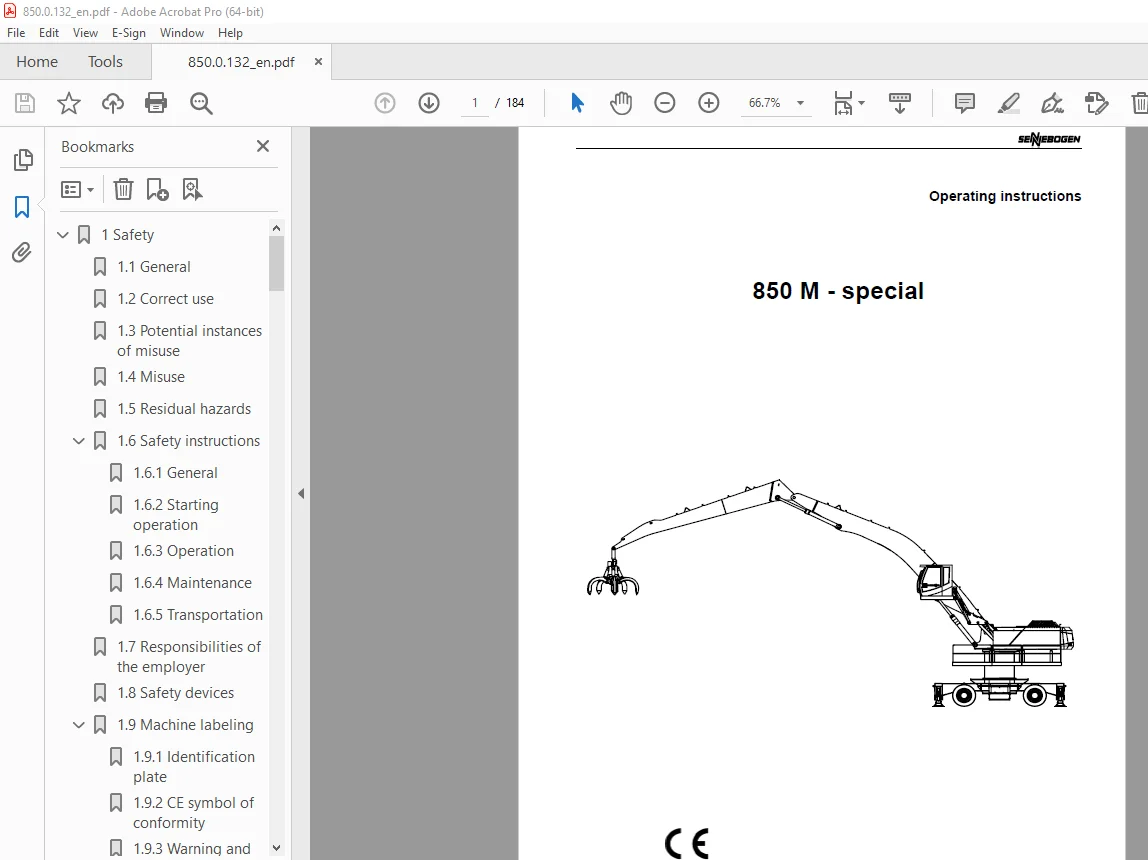Select the 850.0.132_en.pdf document tab
Screen dimensions: 1148x860
tap(241, 62)
